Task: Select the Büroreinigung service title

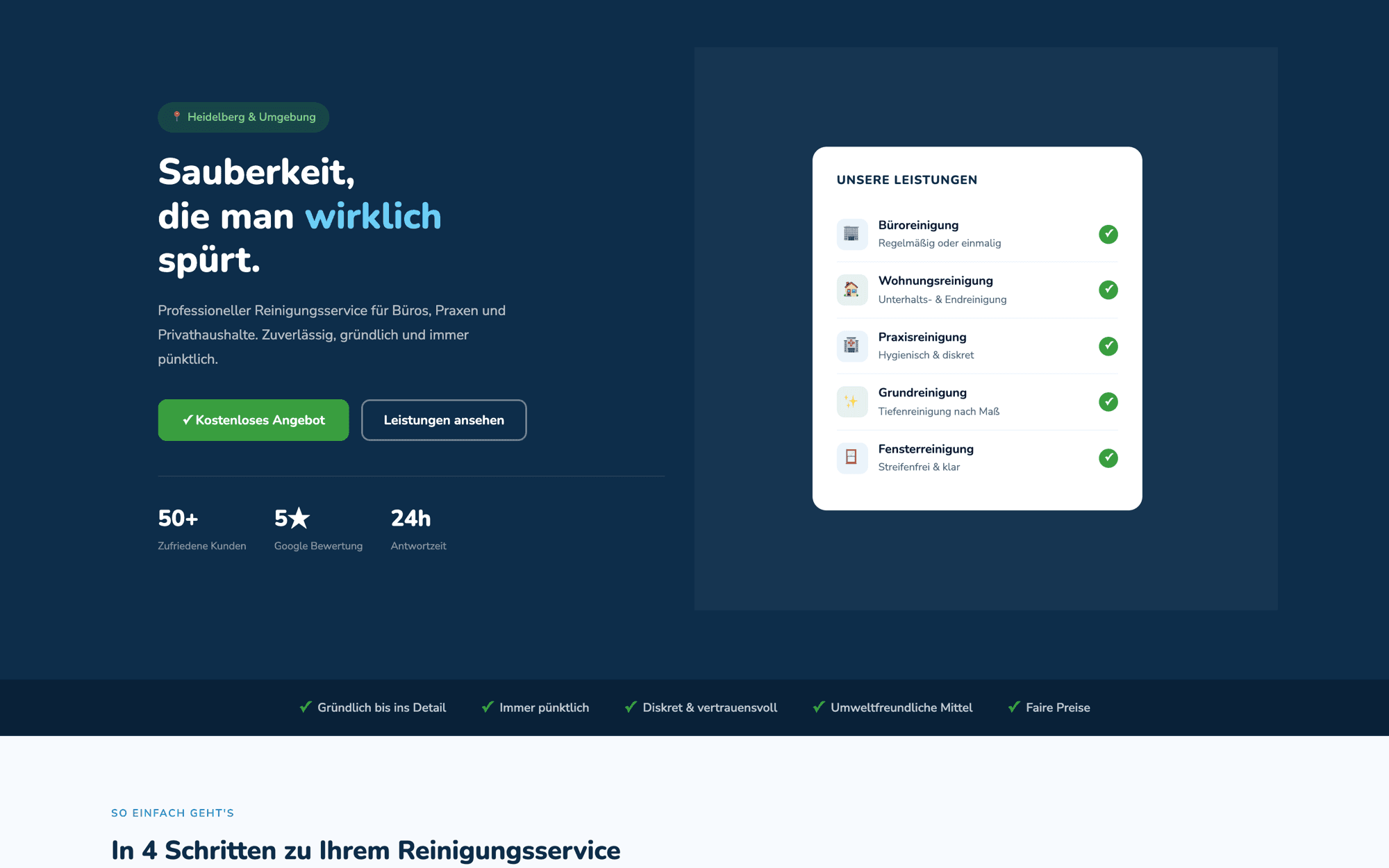Action: click(918, 225)
